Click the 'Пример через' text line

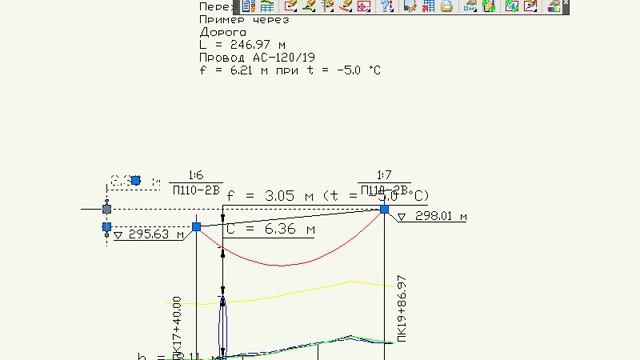point(244,19)
